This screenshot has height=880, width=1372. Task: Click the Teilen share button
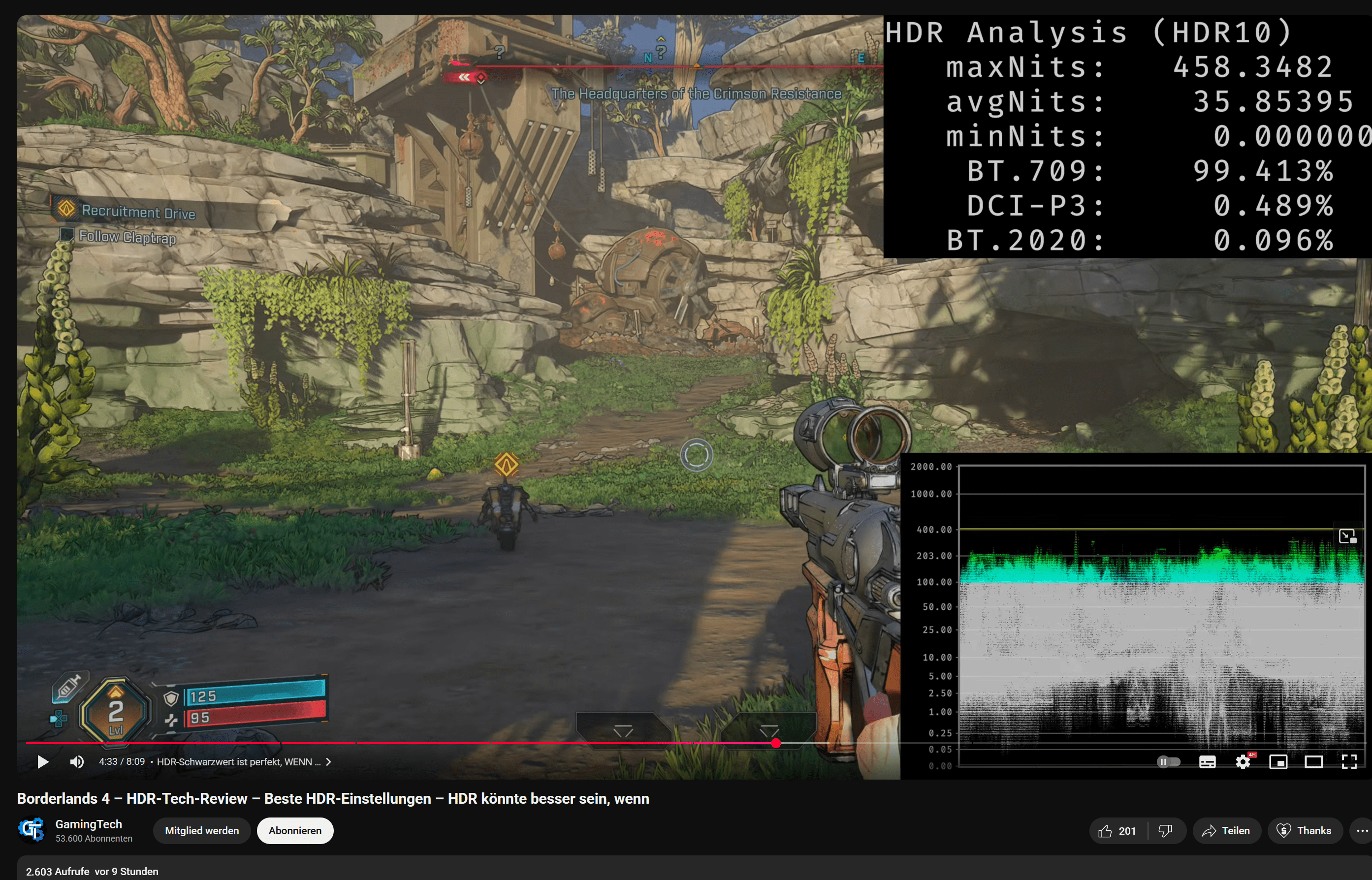(1226, 831)
